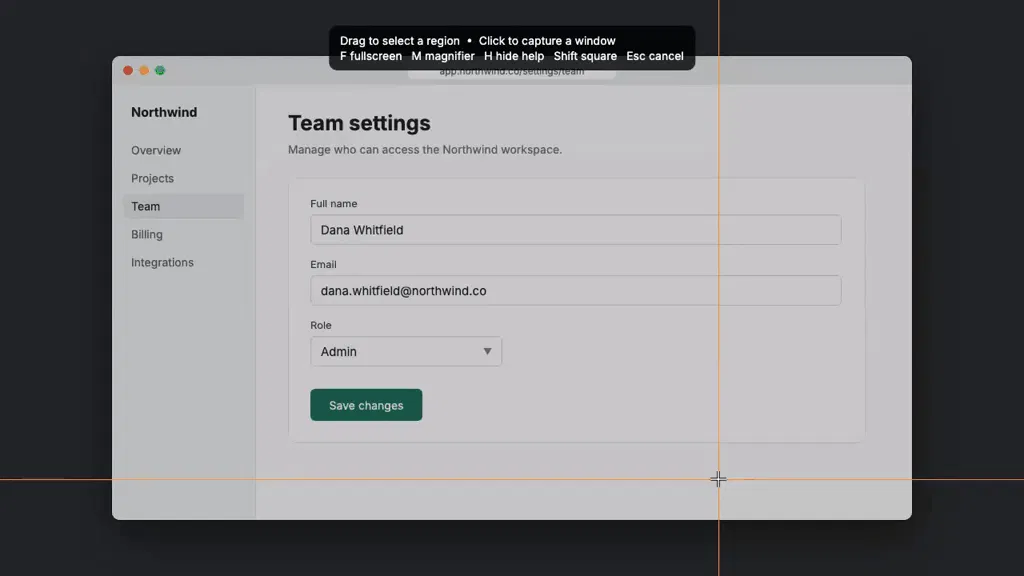Image resolution: width=1024 pixels, height=576 pixels.
Task: Click the red close window button
Action: pyautogui.click(x=128, y=71)
